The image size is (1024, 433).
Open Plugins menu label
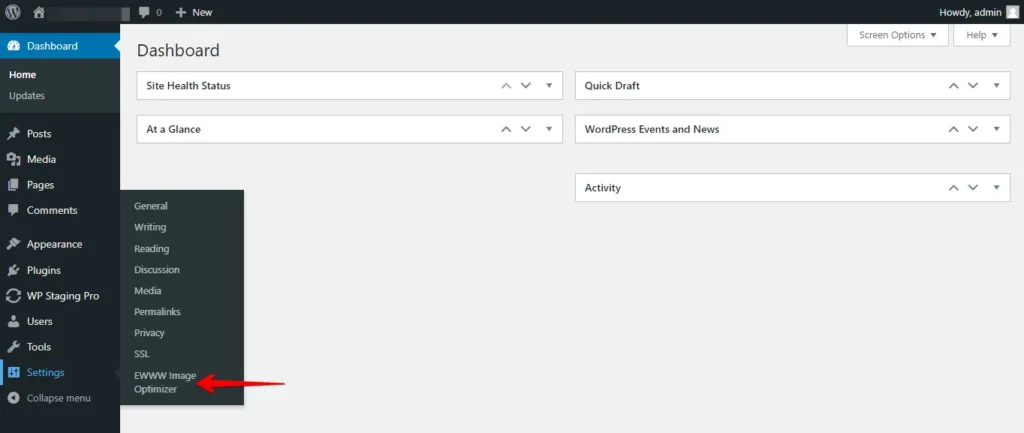44,270
